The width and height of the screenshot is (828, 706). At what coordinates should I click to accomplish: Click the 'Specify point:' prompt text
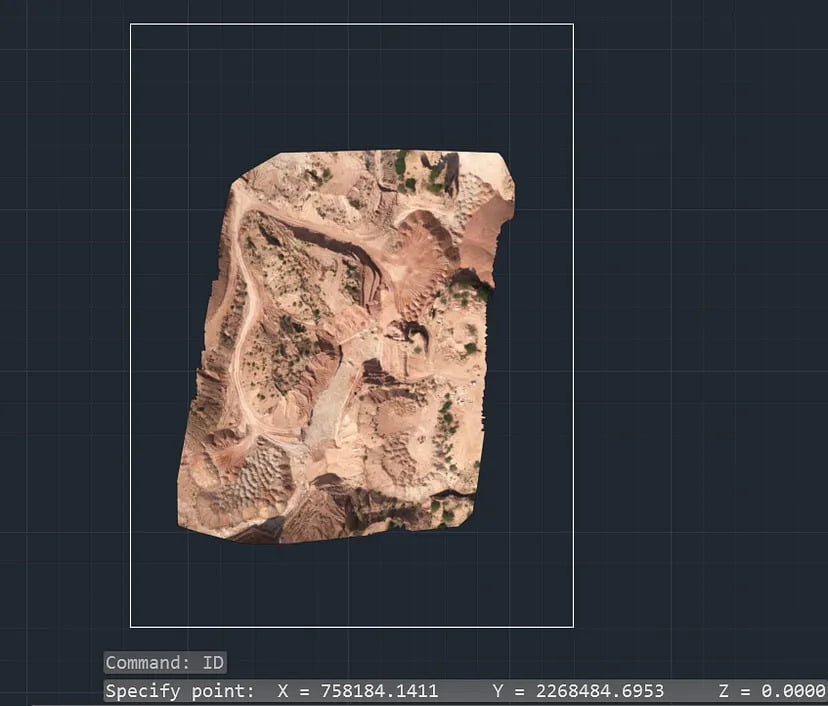pos(180,691)
